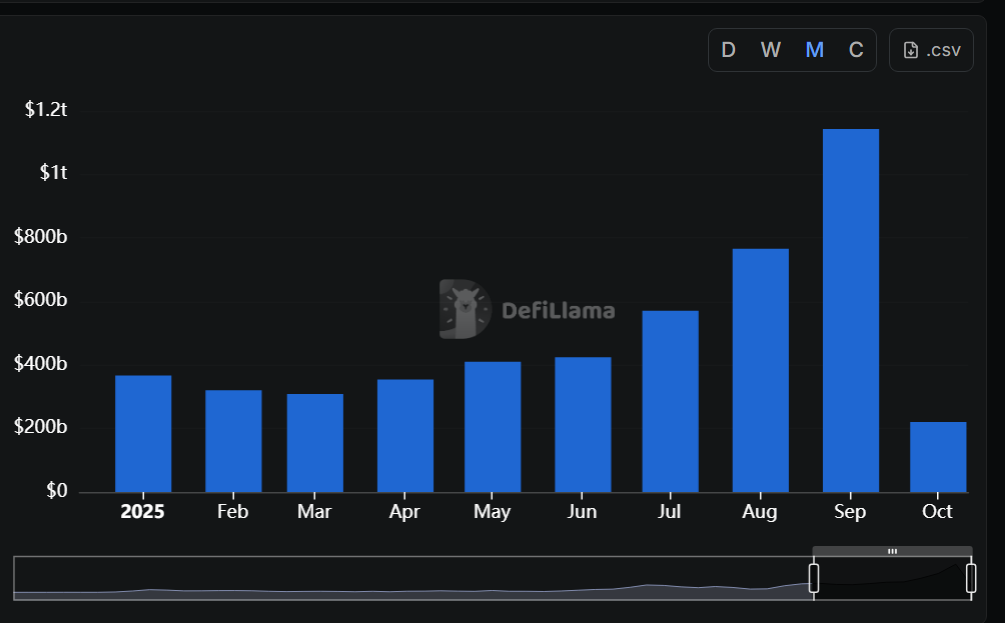
Task: Download the chart data as CSV
Action: pyautogui.click(x=931, y=49)
